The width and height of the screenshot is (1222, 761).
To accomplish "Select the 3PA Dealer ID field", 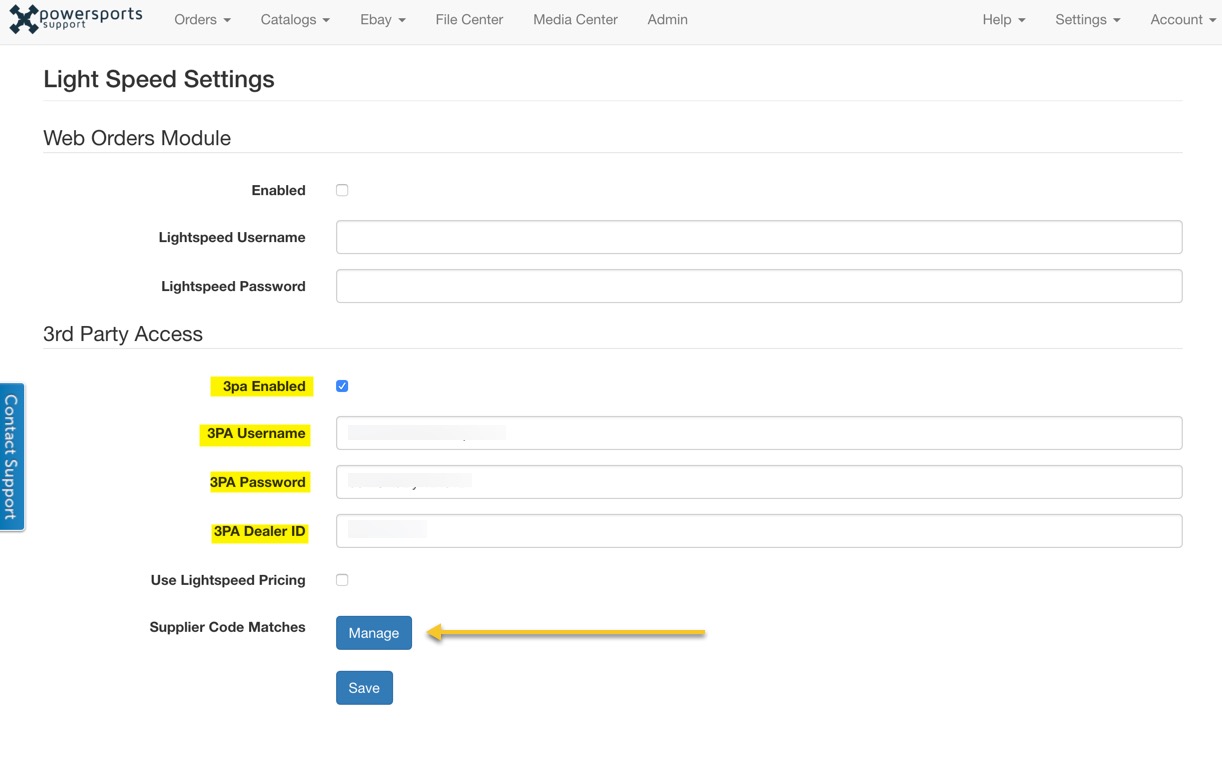I will [x=759, y=531].
